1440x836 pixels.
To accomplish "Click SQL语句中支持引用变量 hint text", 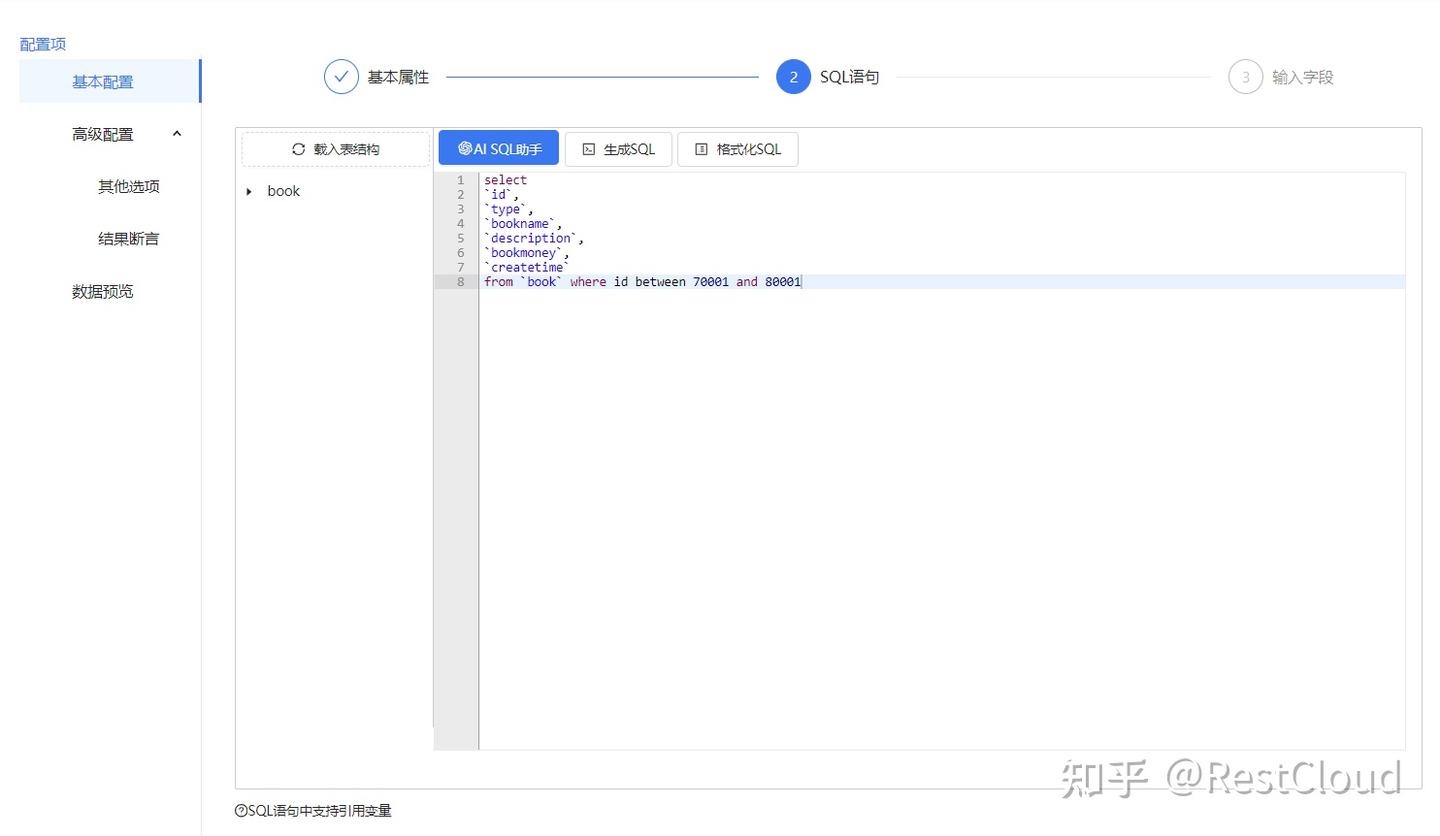I will click(x=319, y=811).
